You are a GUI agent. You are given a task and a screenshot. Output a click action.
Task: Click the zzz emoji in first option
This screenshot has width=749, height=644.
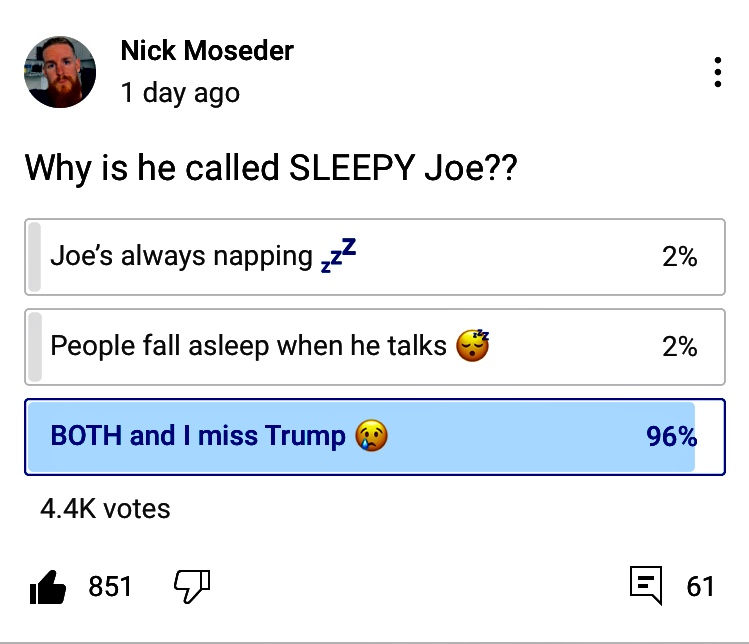point(338,256)
